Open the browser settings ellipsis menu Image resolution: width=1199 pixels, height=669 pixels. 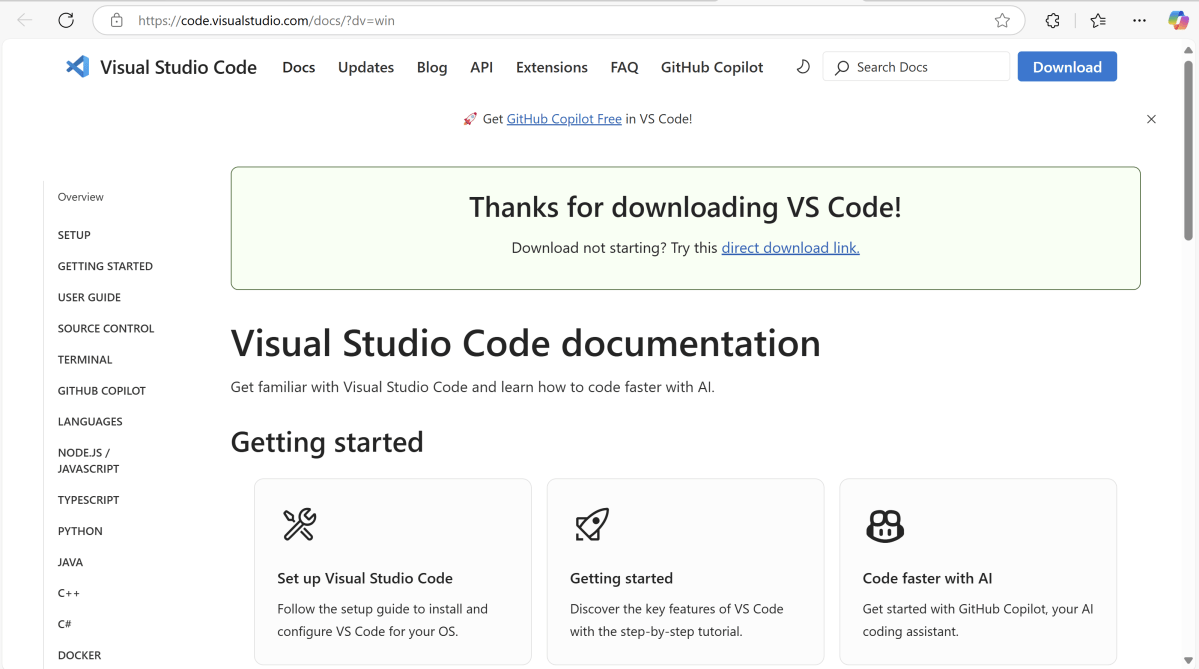pyautogui.click(x=1140, y=20)
